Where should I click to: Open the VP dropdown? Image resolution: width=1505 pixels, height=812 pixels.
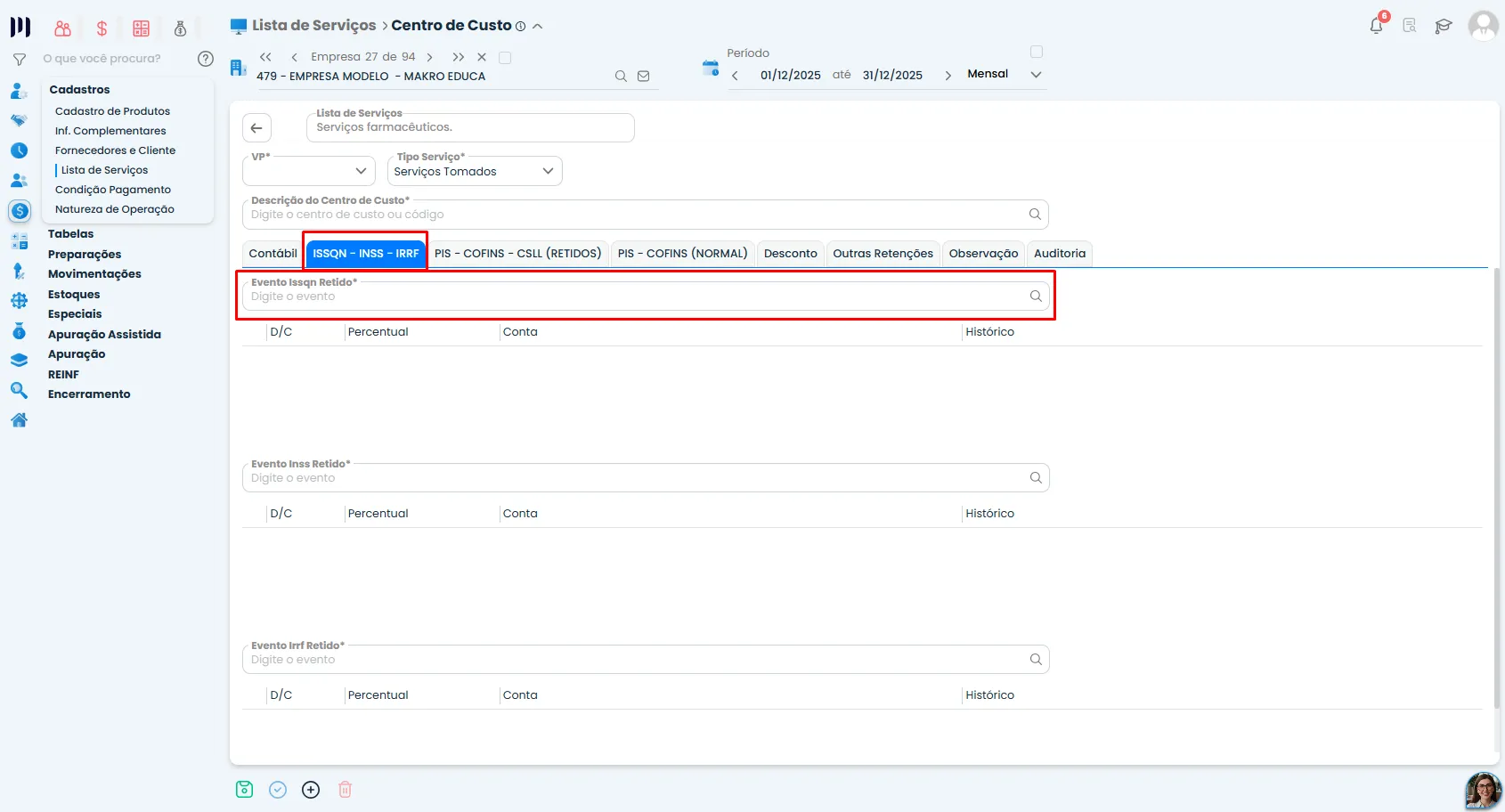pos(309,171)
